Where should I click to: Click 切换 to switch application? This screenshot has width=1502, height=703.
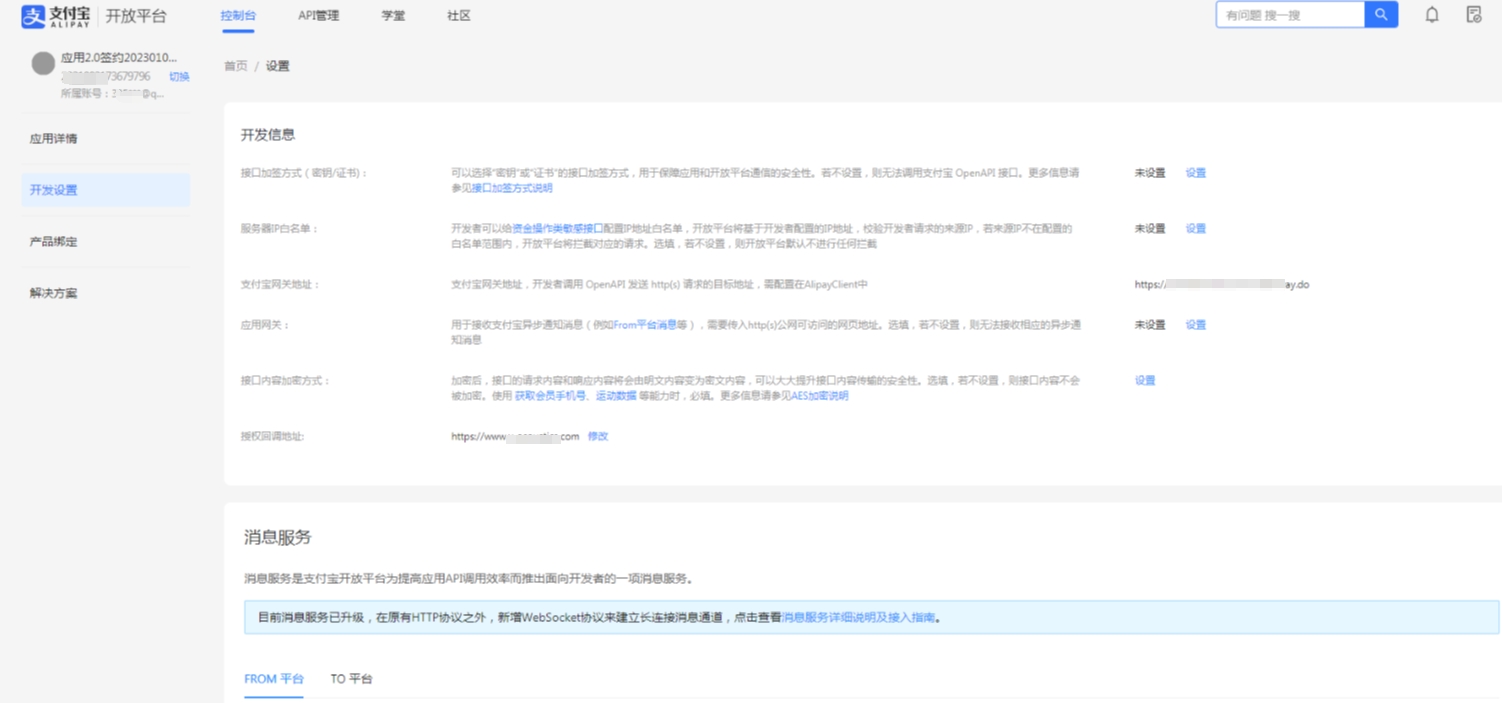(179, 77)
